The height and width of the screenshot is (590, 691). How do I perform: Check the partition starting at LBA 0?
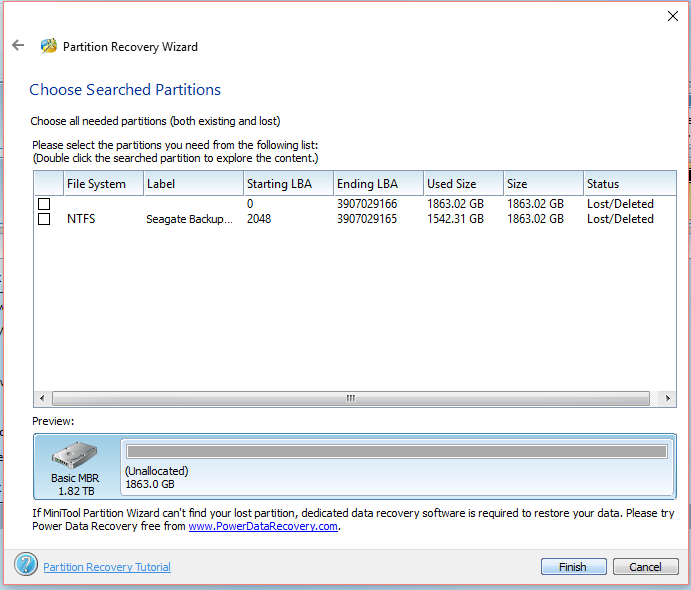[x=44, y=204]
